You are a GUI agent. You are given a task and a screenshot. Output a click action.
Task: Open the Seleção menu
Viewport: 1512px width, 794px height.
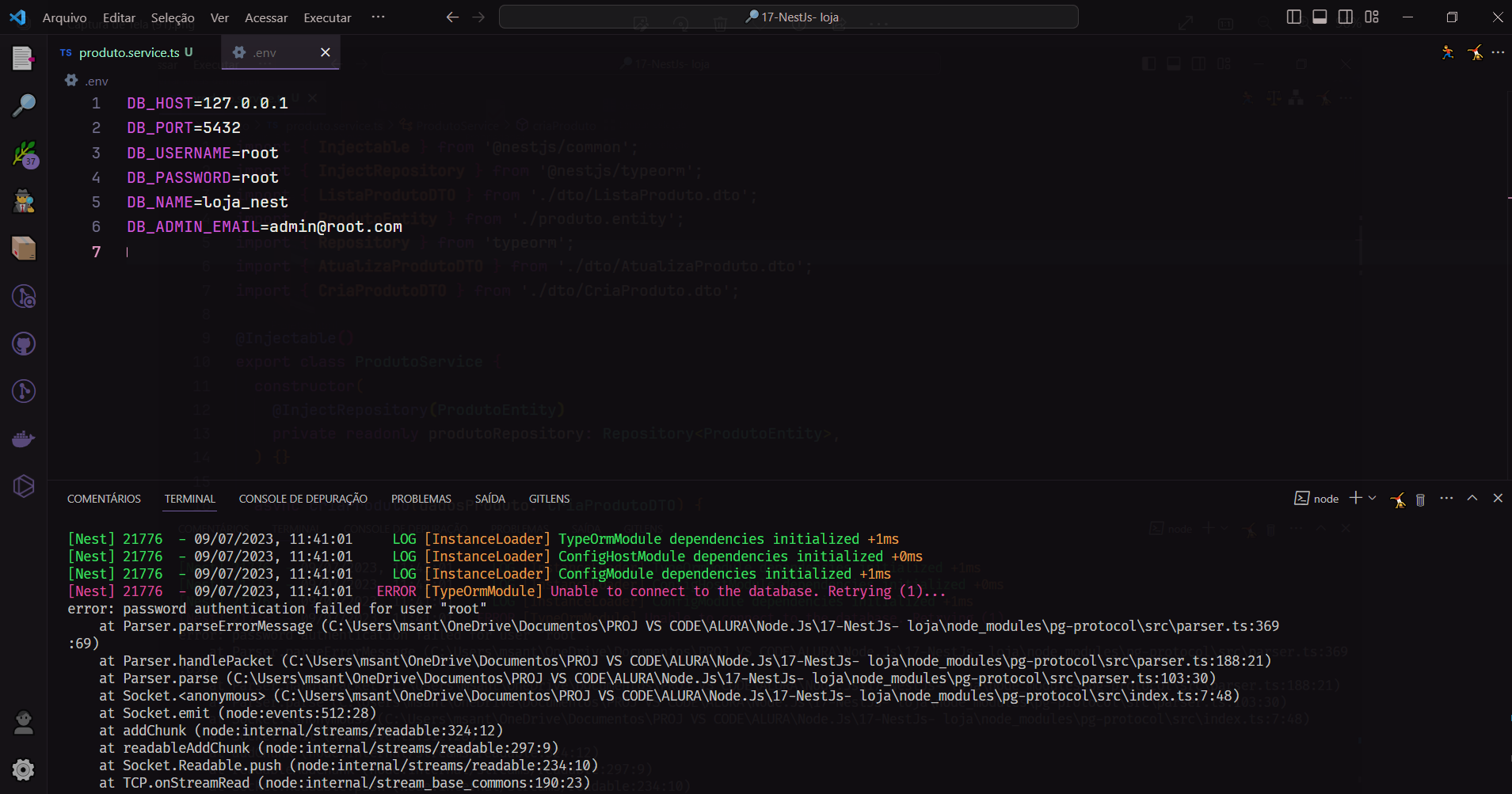tap(173, 17)
